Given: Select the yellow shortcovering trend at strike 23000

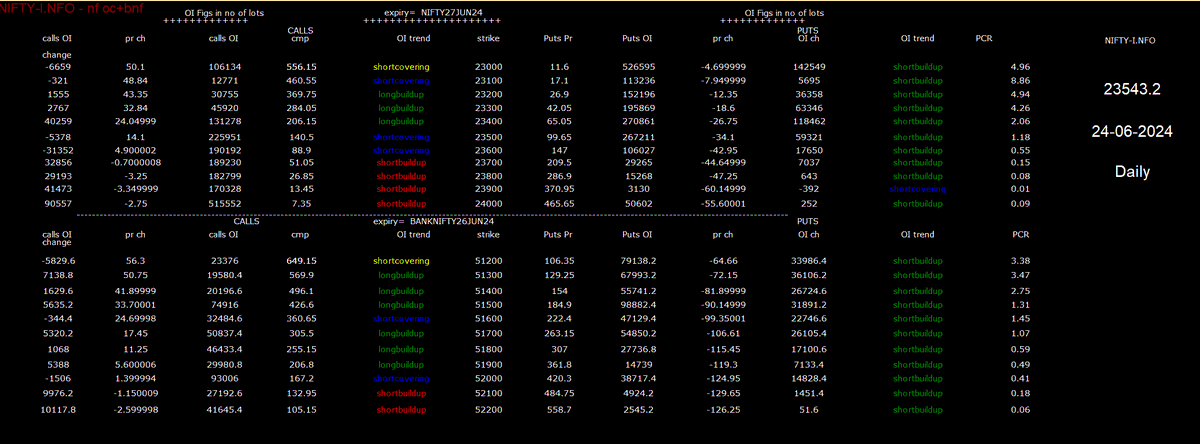Looking at the screenshot, I should (399, 67).
